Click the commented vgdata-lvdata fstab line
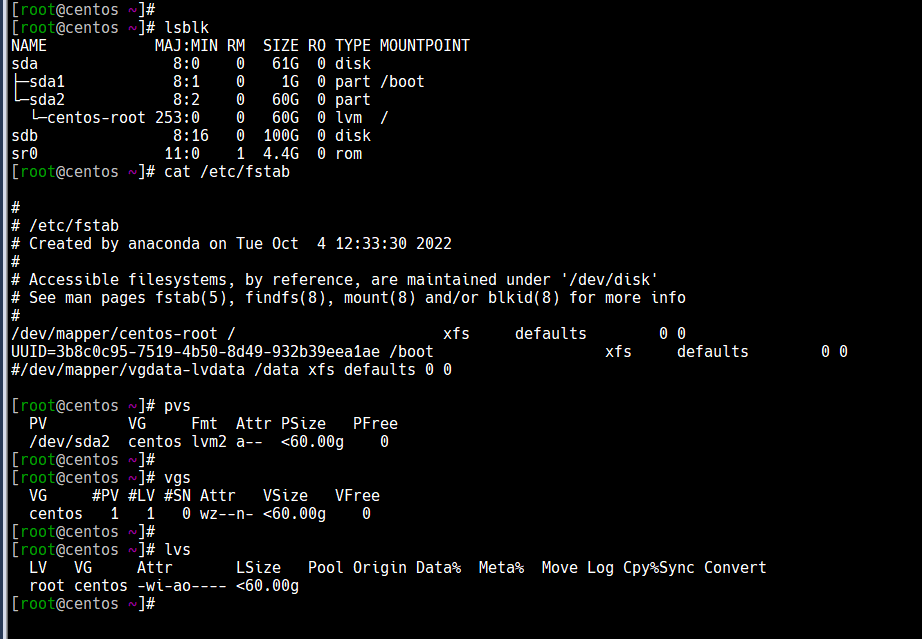This screenshot has height=639, width=922. pos(232,370)
